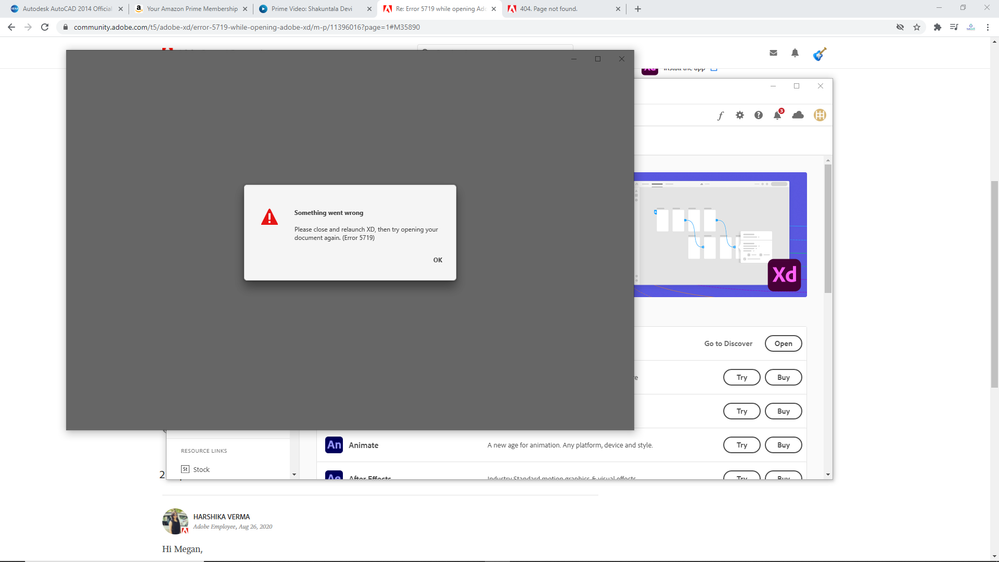999x562 pixels.
Task: Click Creative Cloud list scroll down arrow
Action: coord(828,474)
